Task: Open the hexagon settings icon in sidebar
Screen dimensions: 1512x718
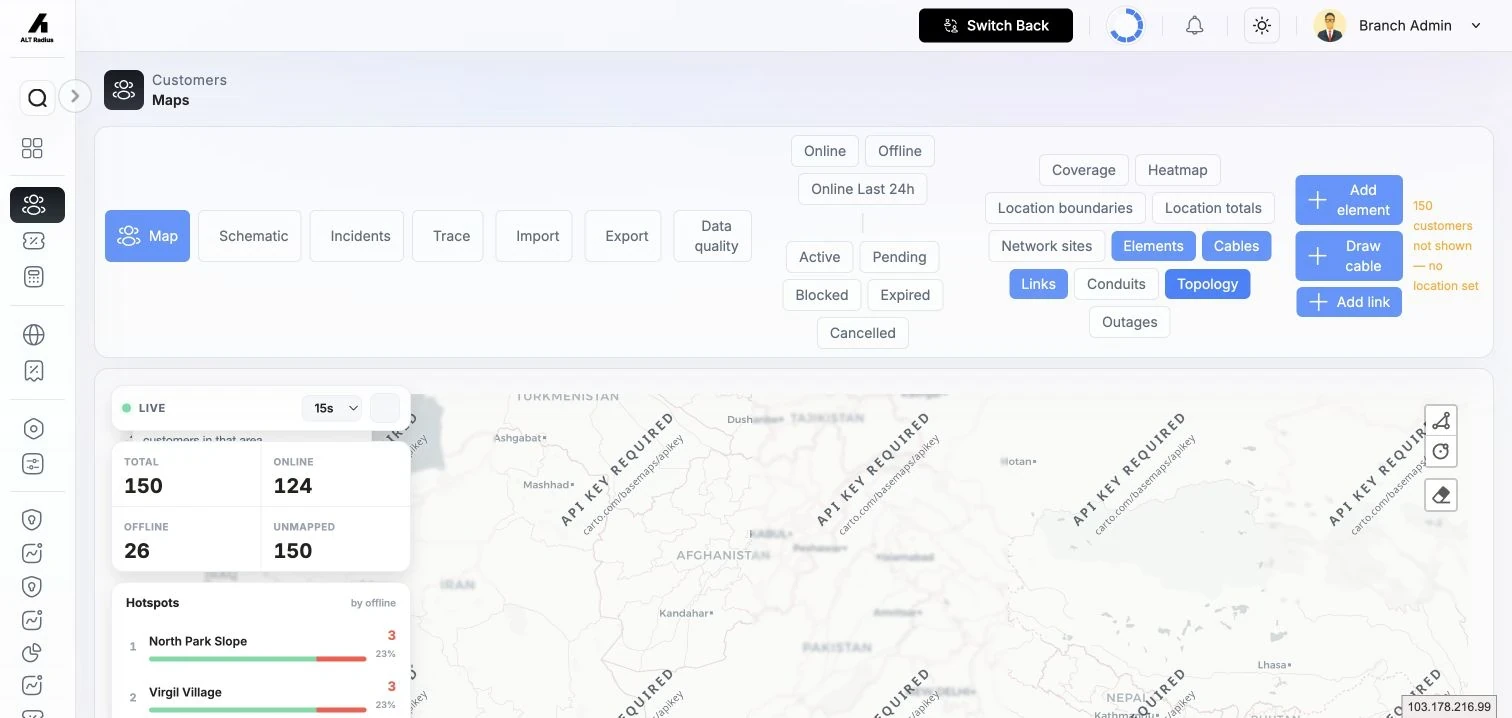Action: (33, 428)
